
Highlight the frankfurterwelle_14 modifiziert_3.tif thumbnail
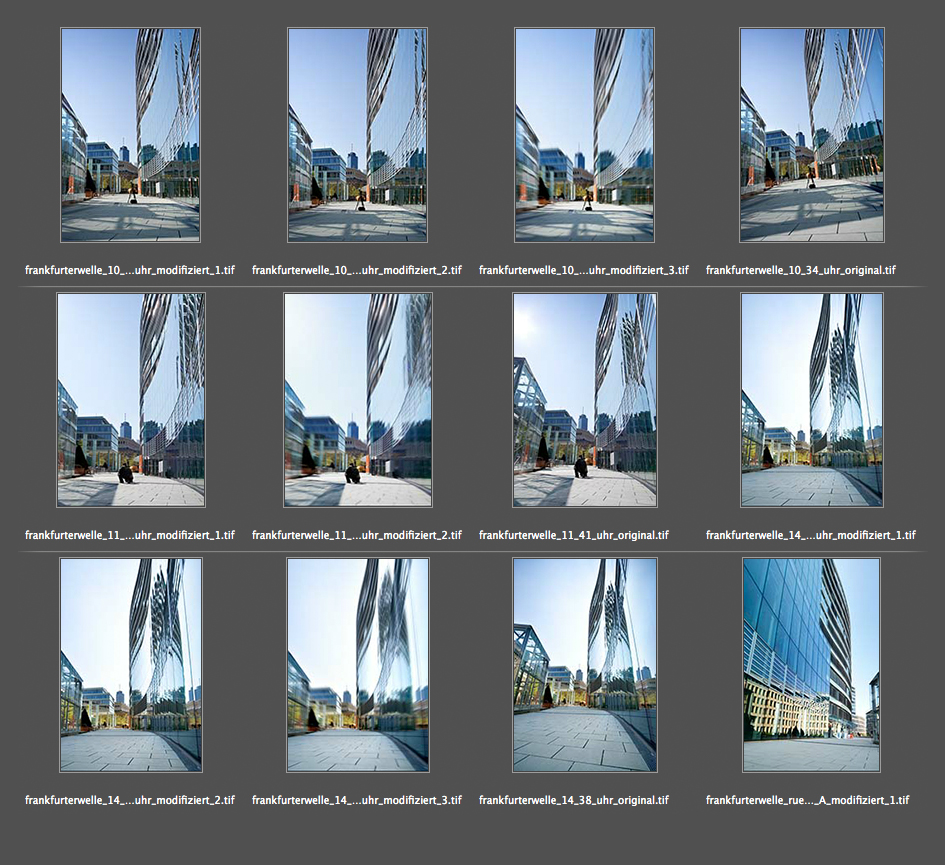click(357, 665)
